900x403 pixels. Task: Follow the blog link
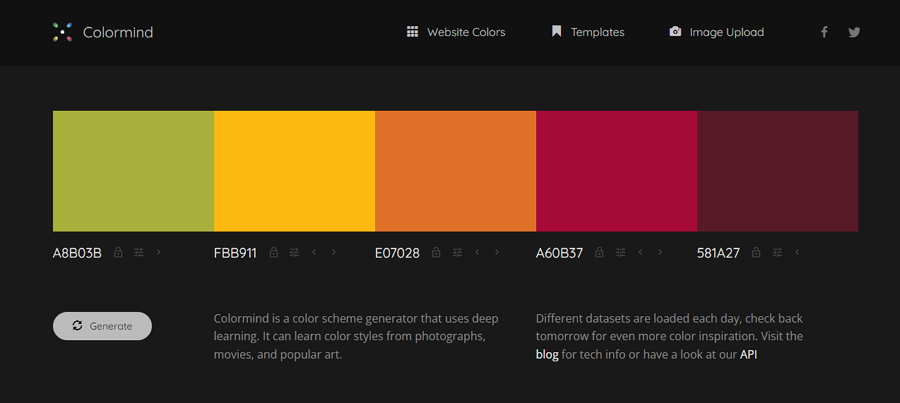[547, 355]
